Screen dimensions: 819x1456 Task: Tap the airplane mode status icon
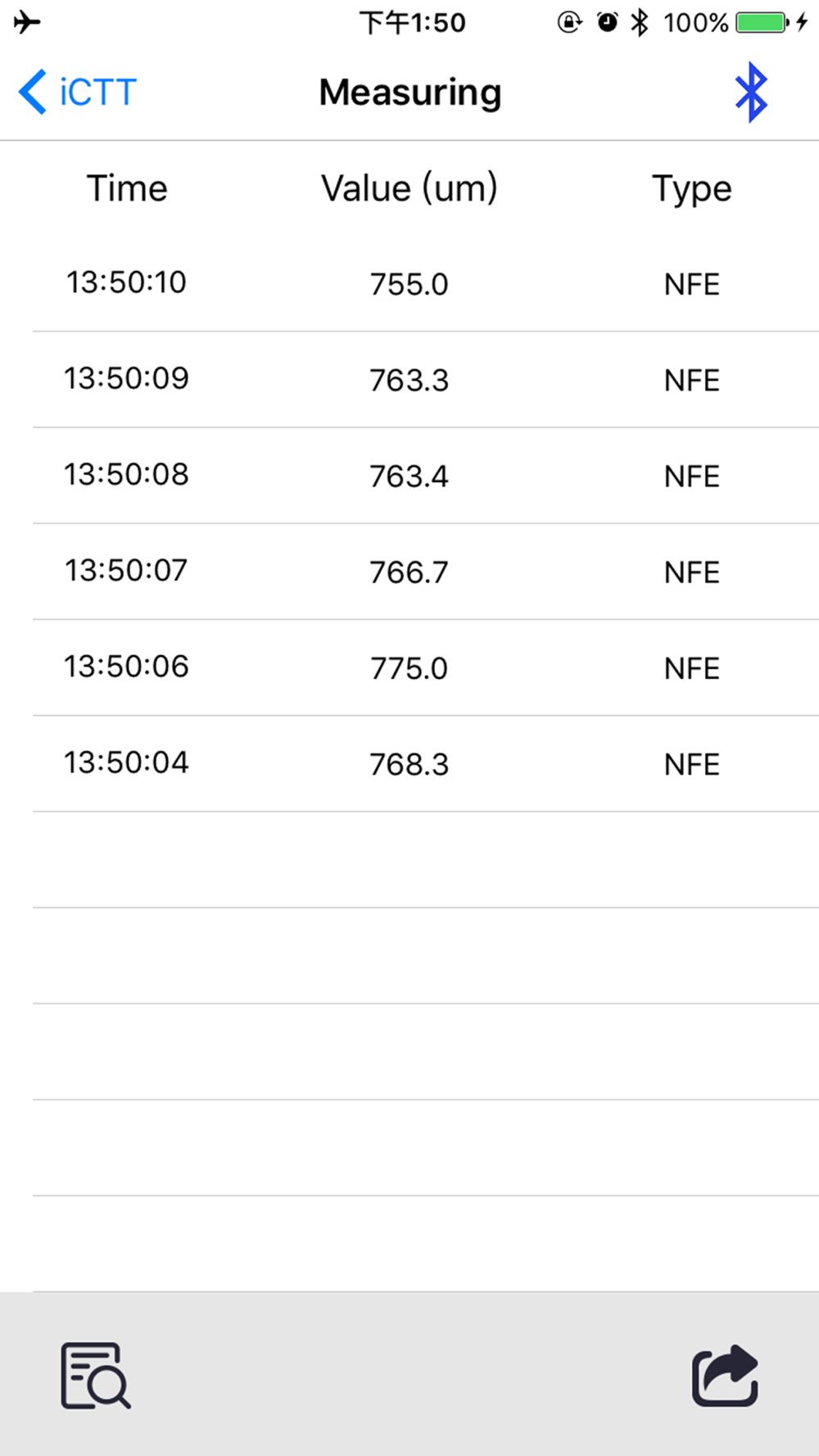(x=27, y=22)
